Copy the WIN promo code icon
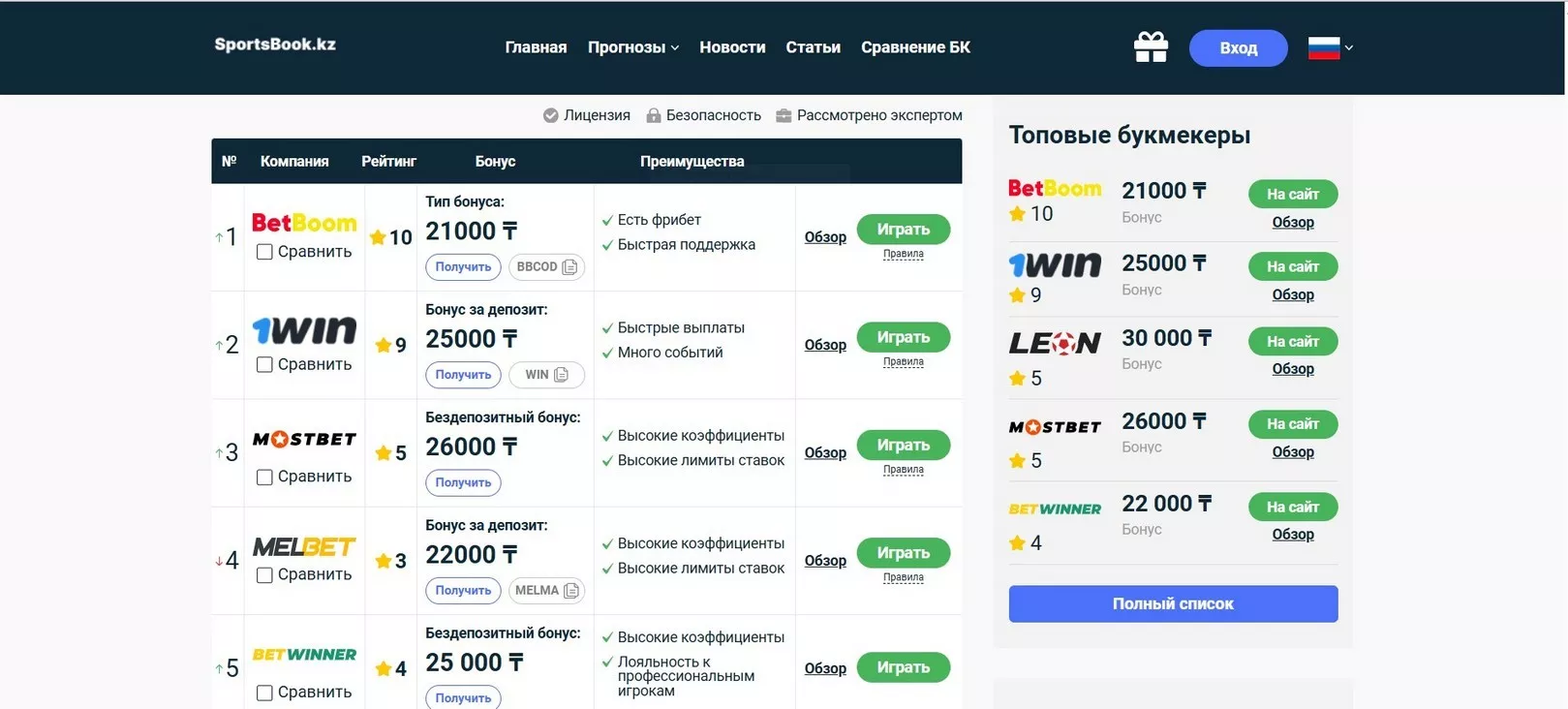 tap(561, 375)
